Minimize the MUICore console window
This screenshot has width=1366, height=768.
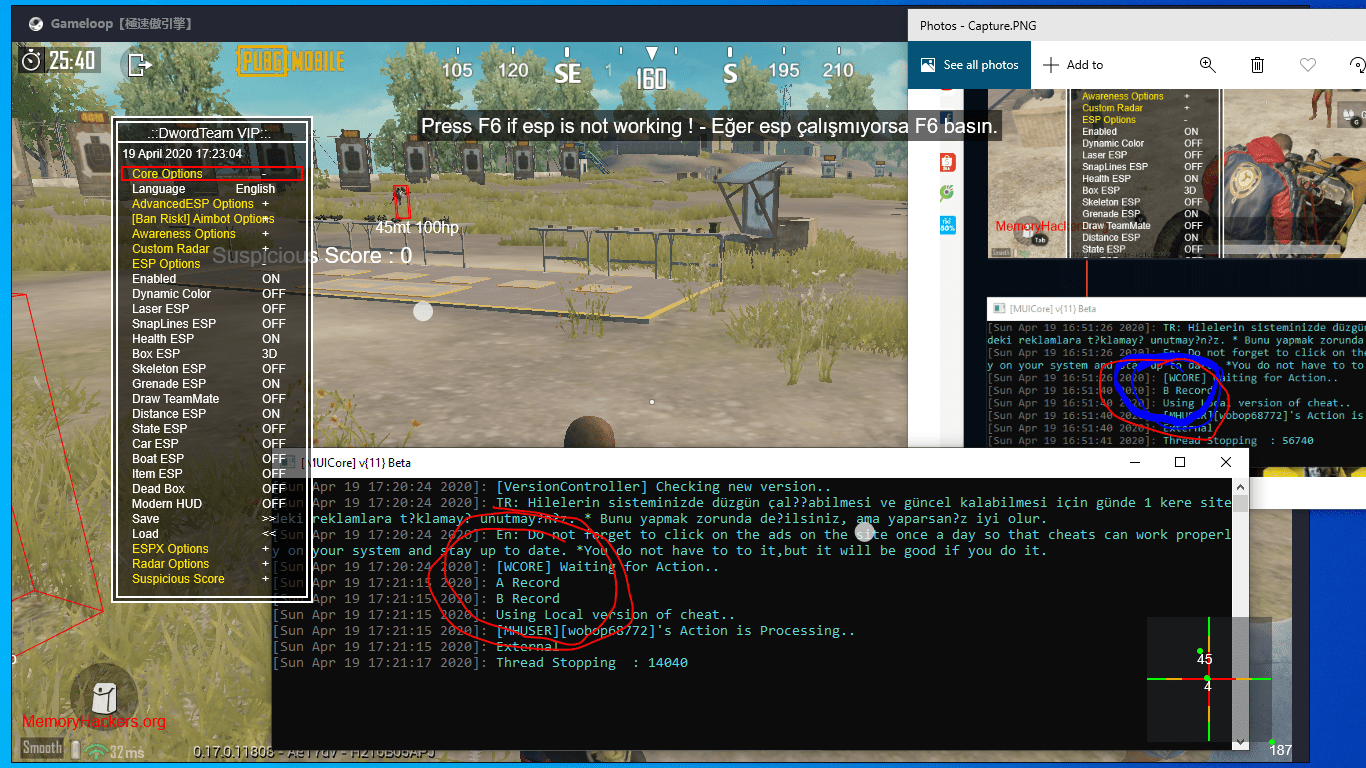tap(1134, 462)
